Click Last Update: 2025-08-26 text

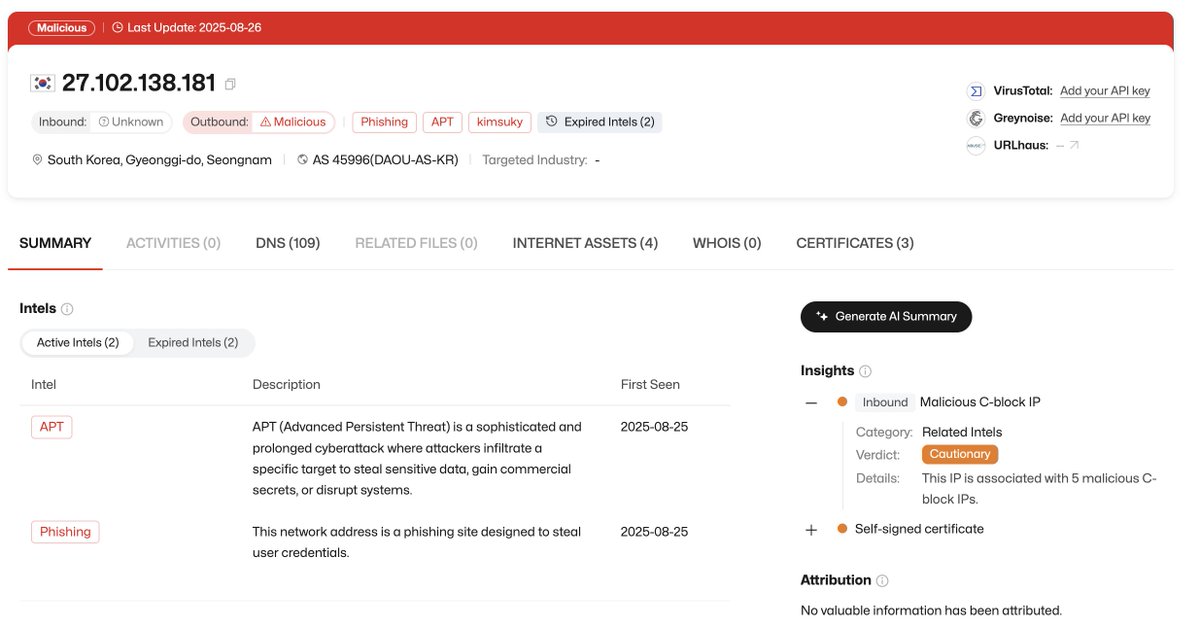click(x=194, y=28)
